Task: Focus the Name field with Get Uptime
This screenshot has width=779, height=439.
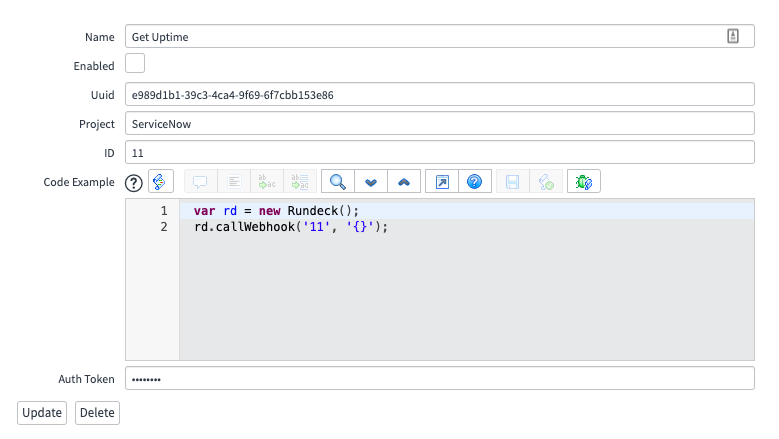Action: click(x=440, y=36)
